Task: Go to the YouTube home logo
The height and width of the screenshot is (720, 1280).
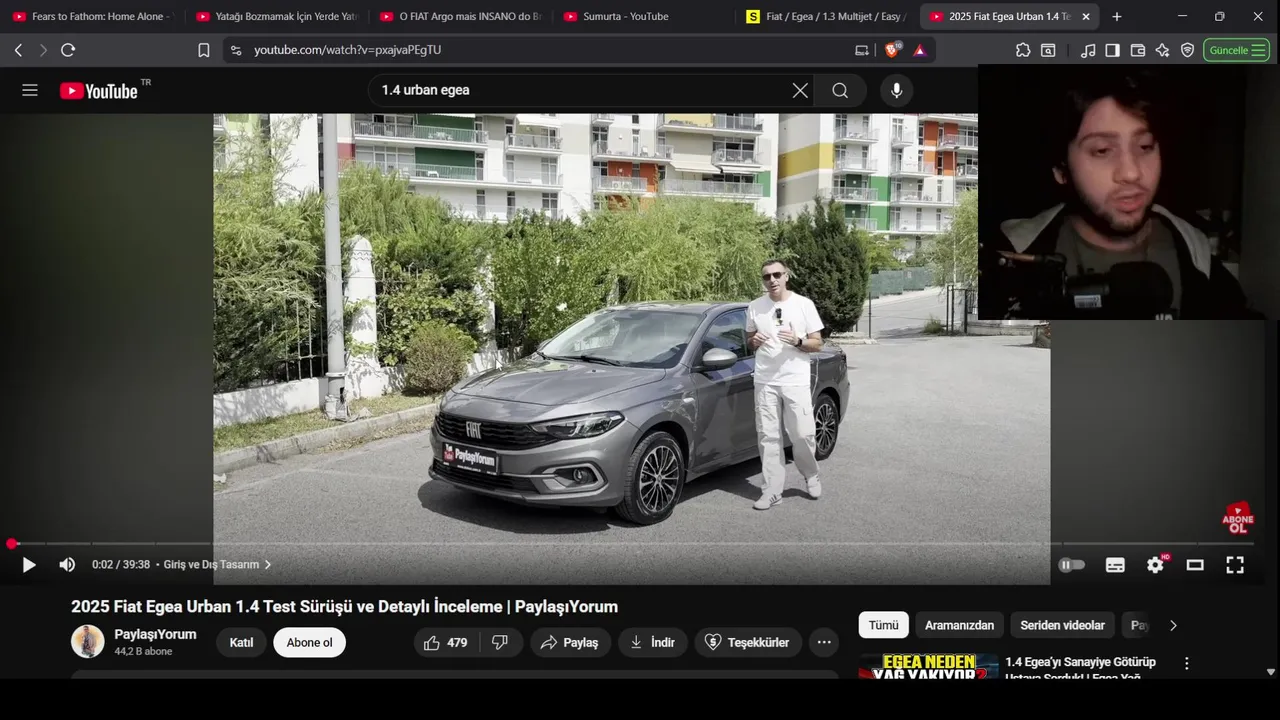Action: (98, 91)
